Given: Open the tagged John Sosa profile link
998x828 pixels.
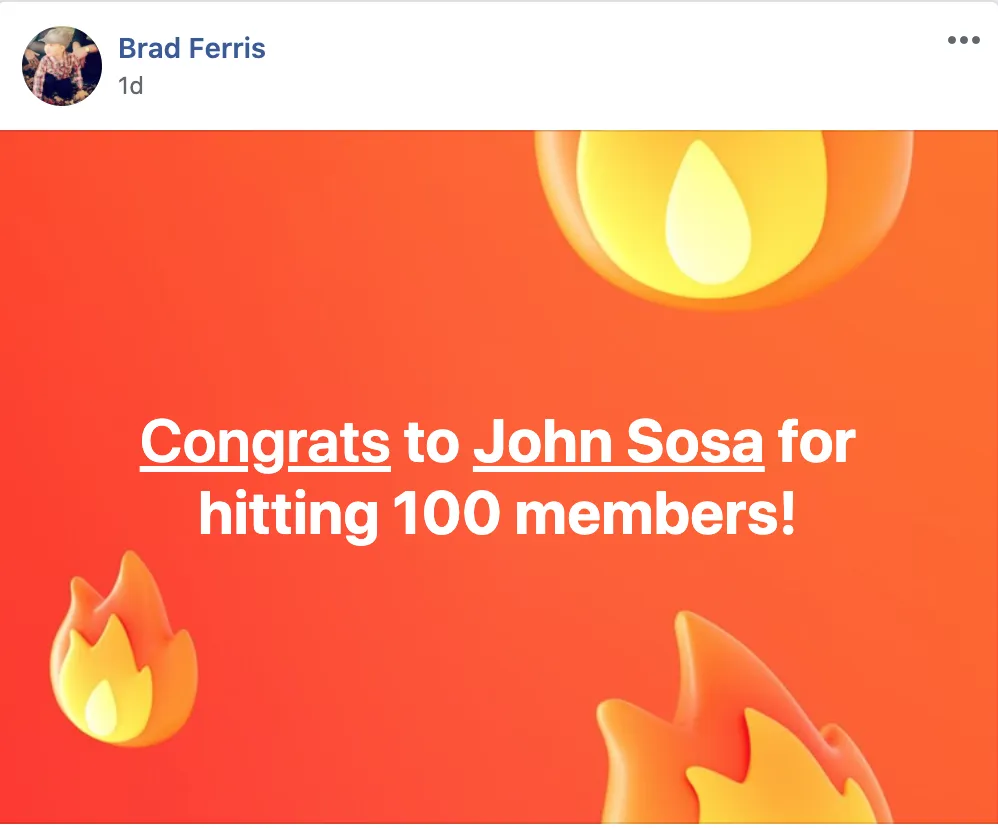Looking at the screenshot, I should (x=618, y=443).
